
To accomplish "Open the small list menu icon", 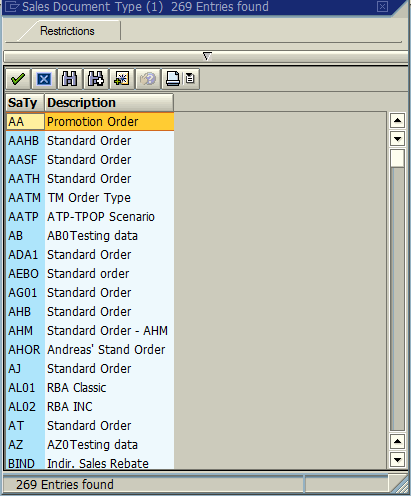I will [x=190, y=79].
